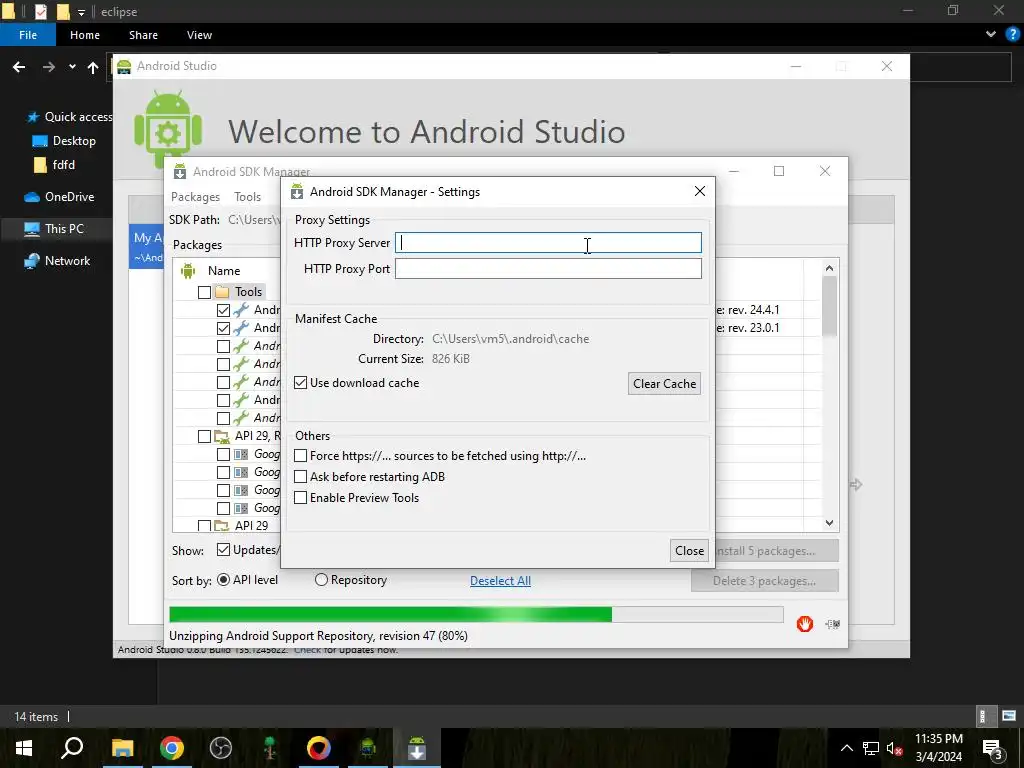Image resolution: width=1024 pixels, height=768 pixels.
Task: Open Android Studio taskbar icon
Action: (368, 748)
